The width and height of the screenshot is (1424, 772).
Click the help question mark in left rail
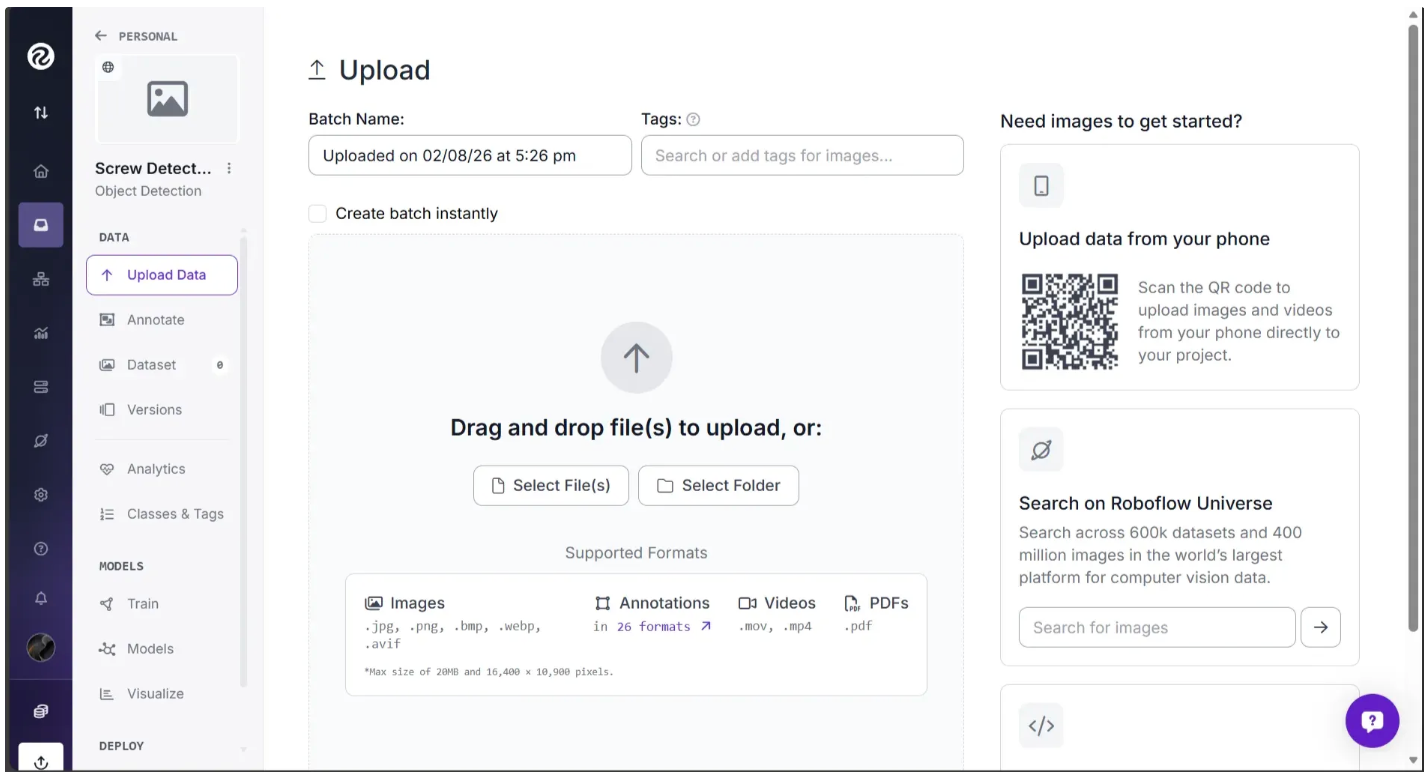[x=41, y=548]
